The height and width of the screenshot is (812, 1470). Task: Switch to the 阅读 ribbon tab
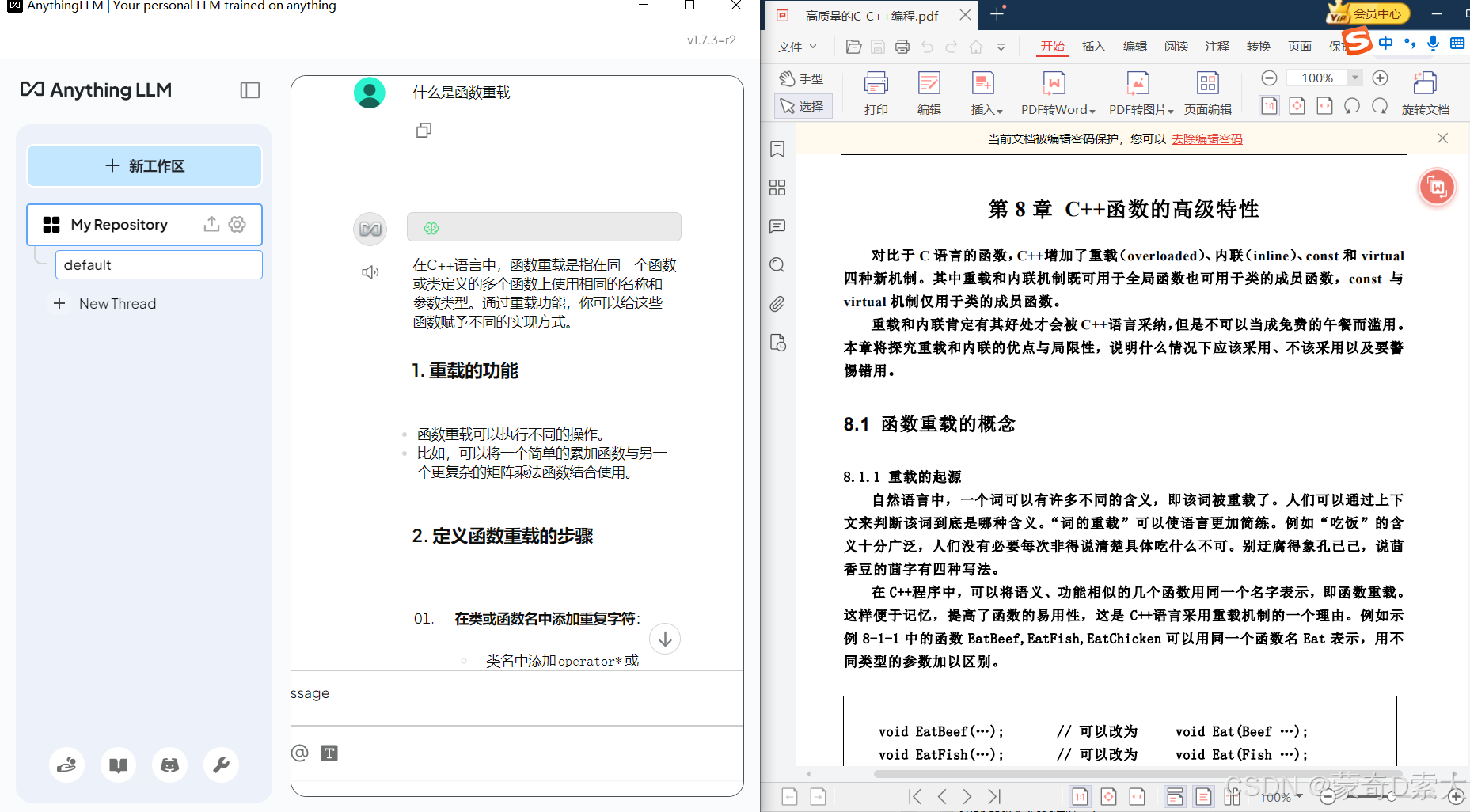1176,47
